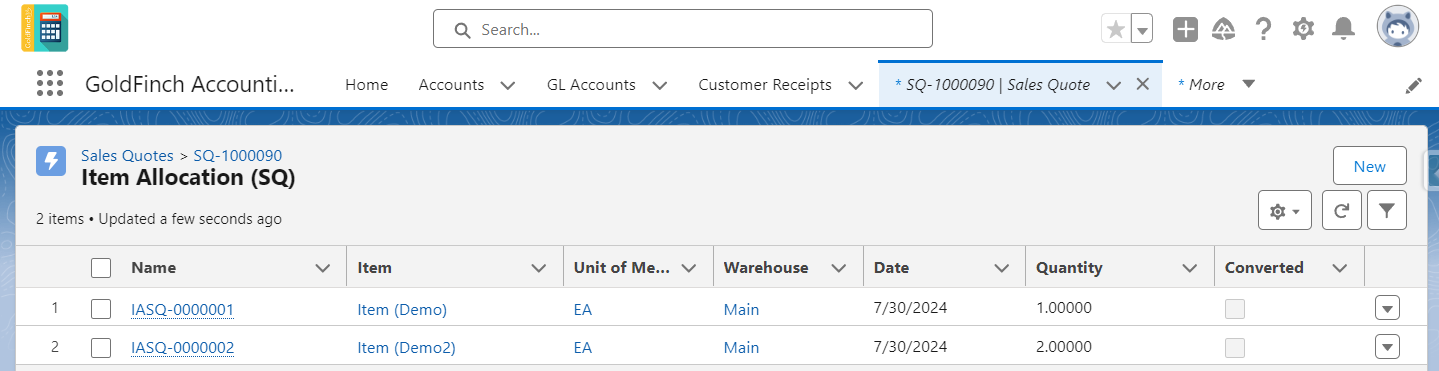Sort by the Name column header
The height and width of the screenshot is (371, 1439).
tap(153, 268)
